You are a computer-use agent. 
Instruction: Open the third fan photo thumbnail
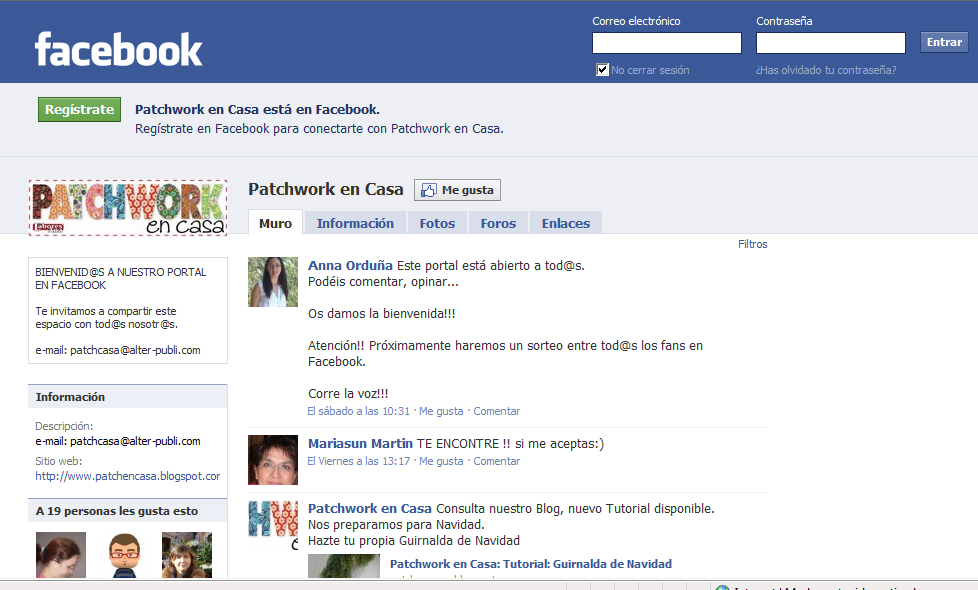tap(187, 554)
